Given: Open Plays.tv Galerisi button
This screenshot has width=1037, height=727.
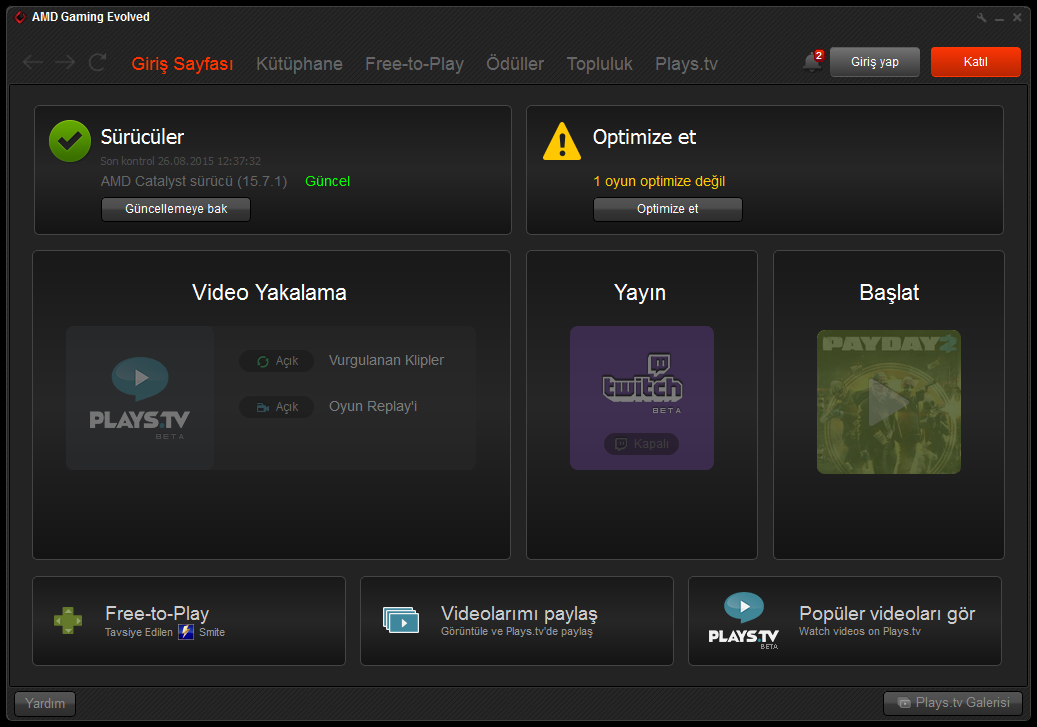Looking at the screenshot, I should point(953,703).
